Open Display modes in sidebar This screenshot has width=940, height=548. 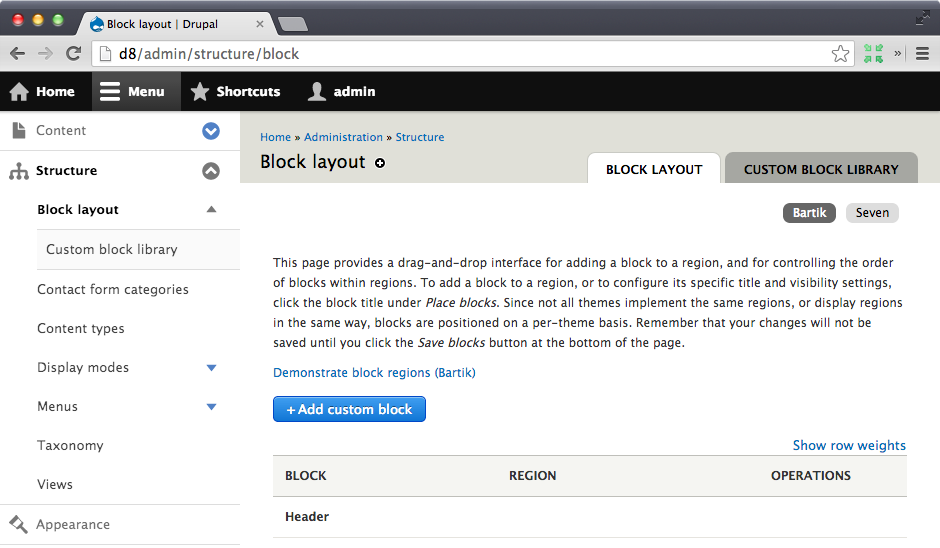click(x=83, y=368)
